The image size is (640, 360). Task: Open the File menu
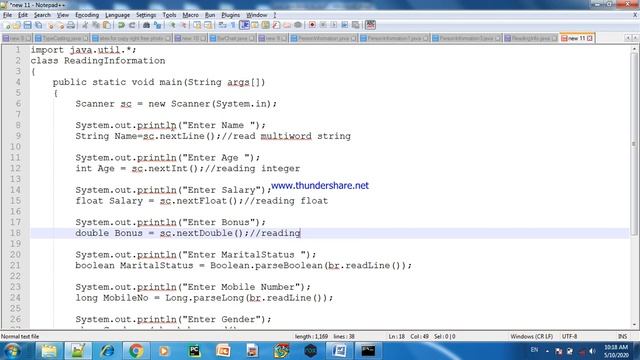point(7,15)
